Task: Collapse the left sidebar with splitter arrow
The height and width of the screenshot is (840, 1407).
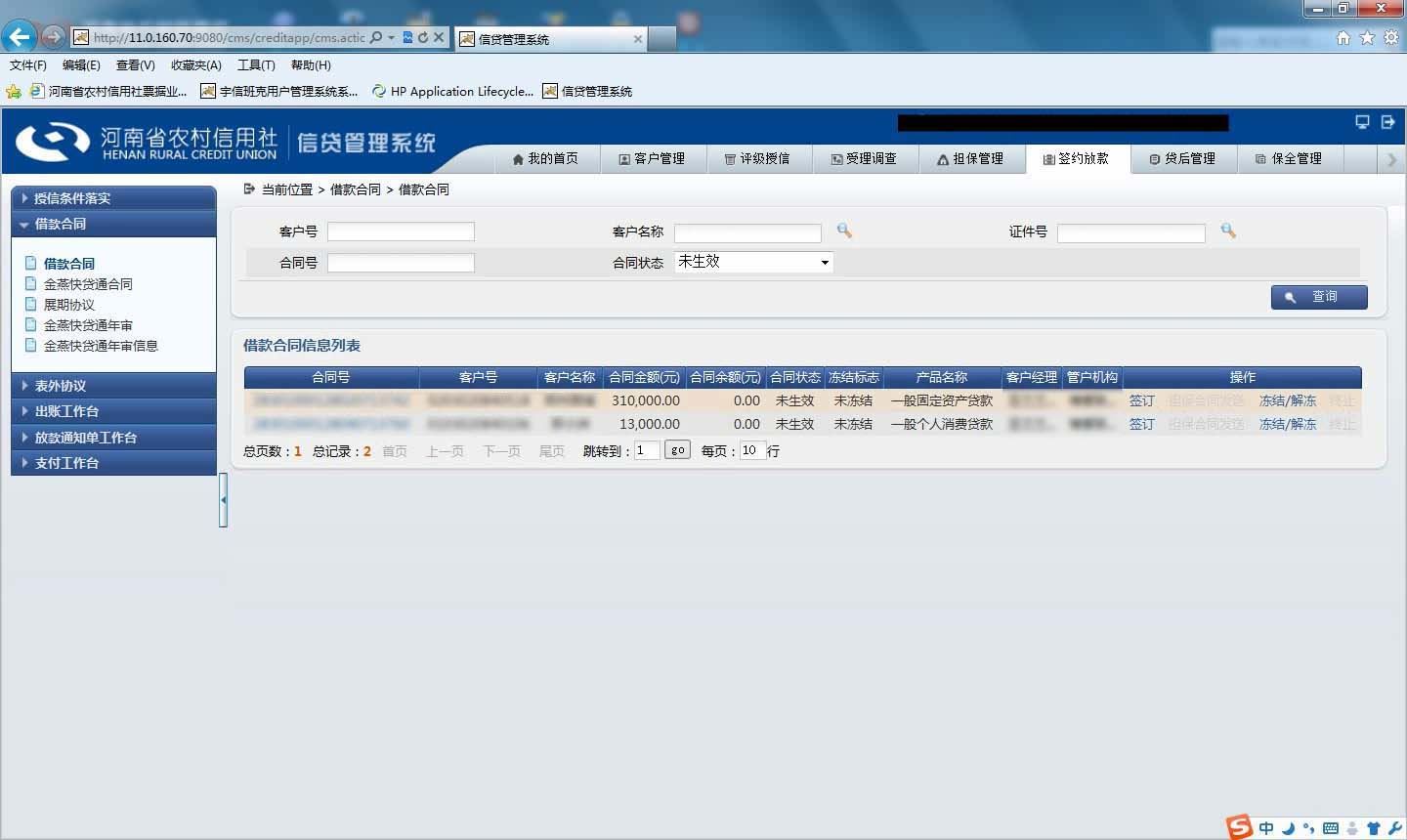Action: (x=223, y=499)
